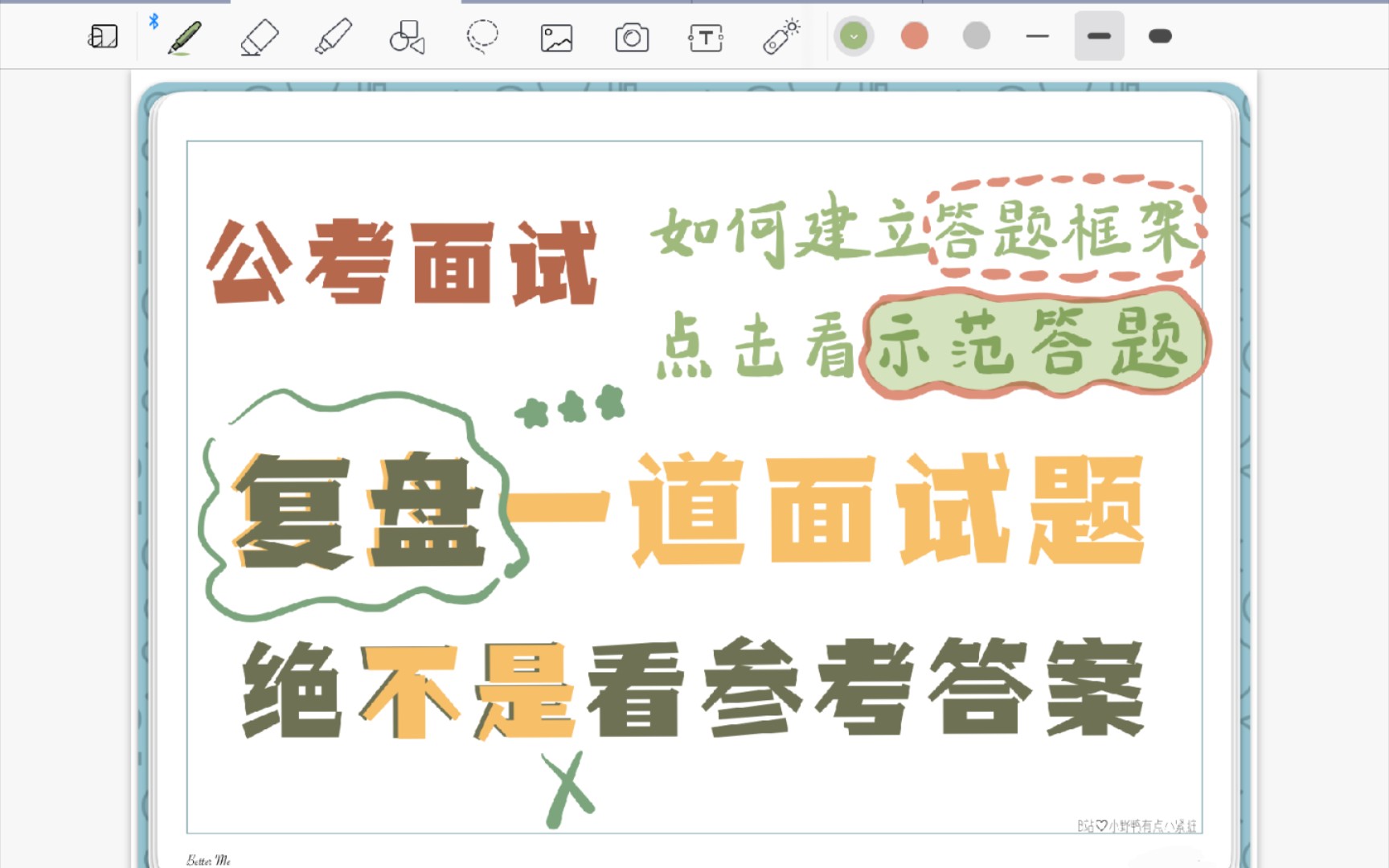This screenshot has width=1389, height=868.
Task: Select the Shapes tool
Action: click(x=407, y=37)
